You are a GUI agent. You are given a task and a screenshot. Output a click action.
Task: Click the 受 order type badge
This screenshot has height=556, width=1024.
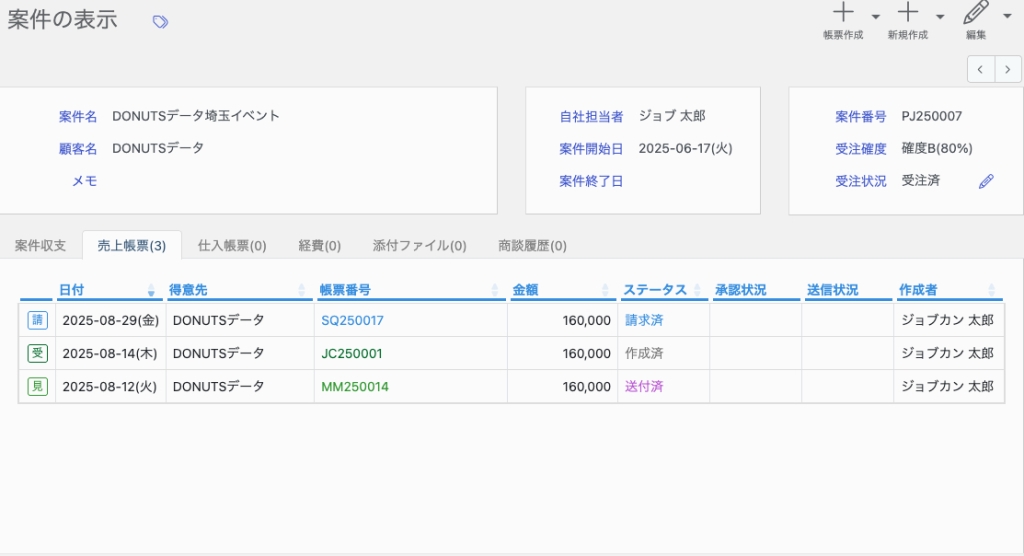coord(38,353)
